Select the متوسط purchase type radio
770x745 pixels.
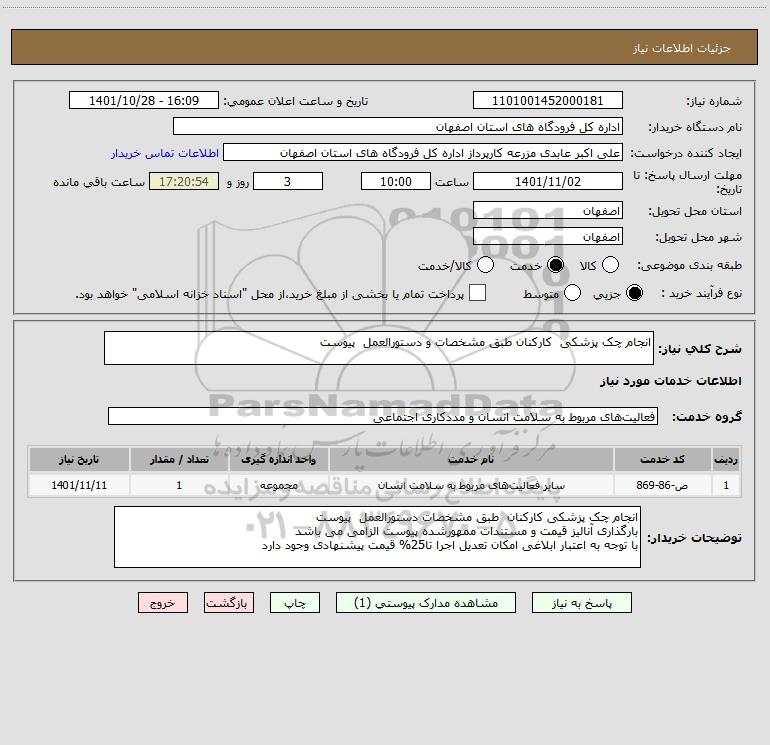pyautogui.click(x=572, y=293)
